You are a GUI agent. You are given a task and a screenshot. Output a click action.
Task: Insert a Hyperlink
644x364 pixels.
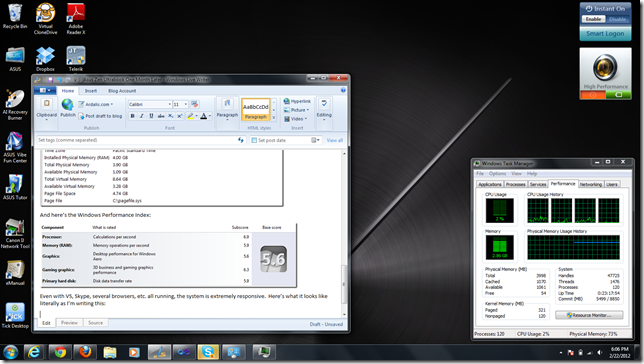point(297,101)
